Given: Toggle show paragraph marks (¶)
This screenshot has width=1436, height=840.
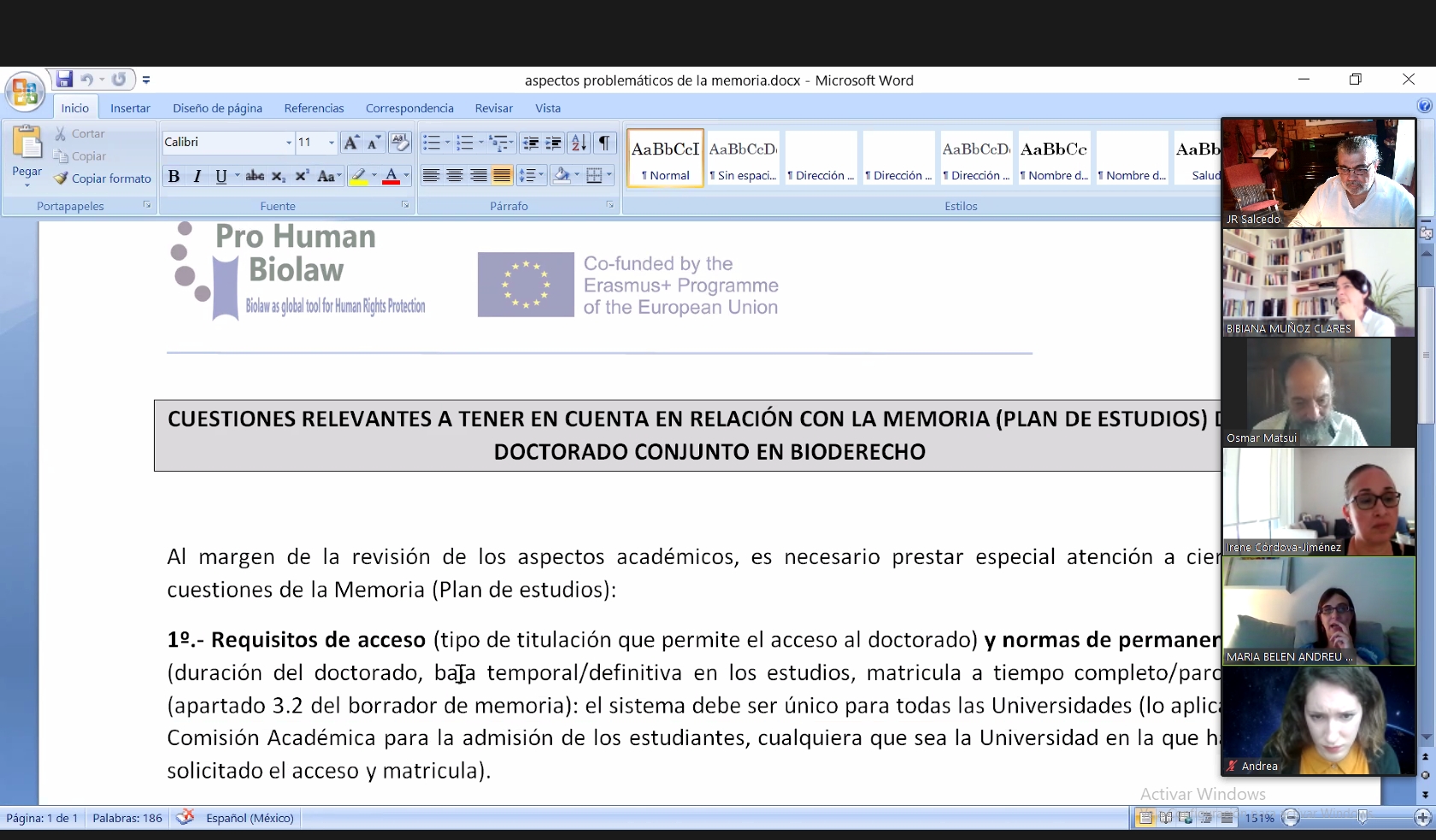Looking at the screenshot, I should click(604, 143).
